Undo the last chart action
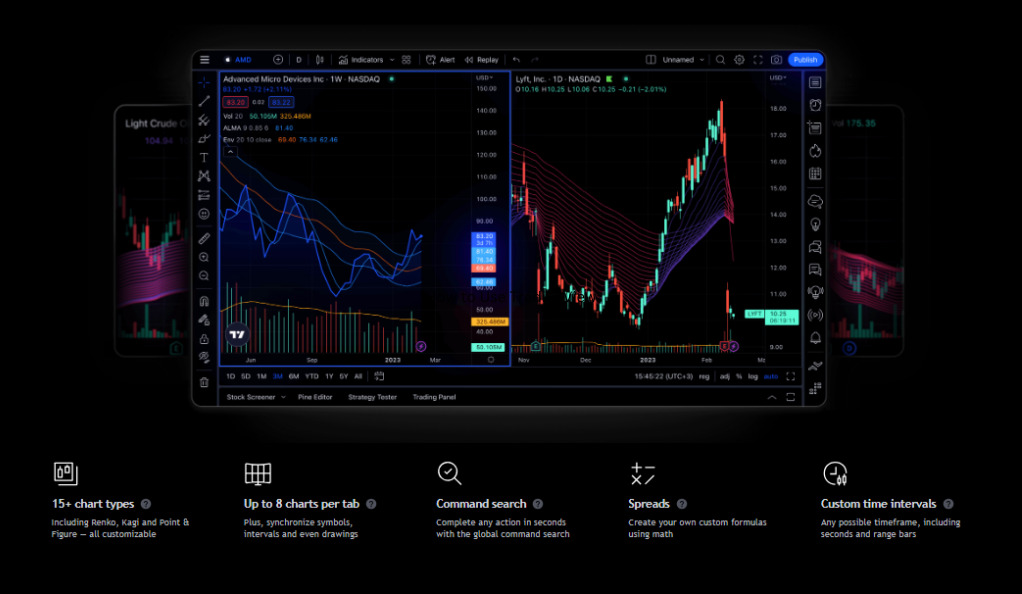 pos(516,60)
